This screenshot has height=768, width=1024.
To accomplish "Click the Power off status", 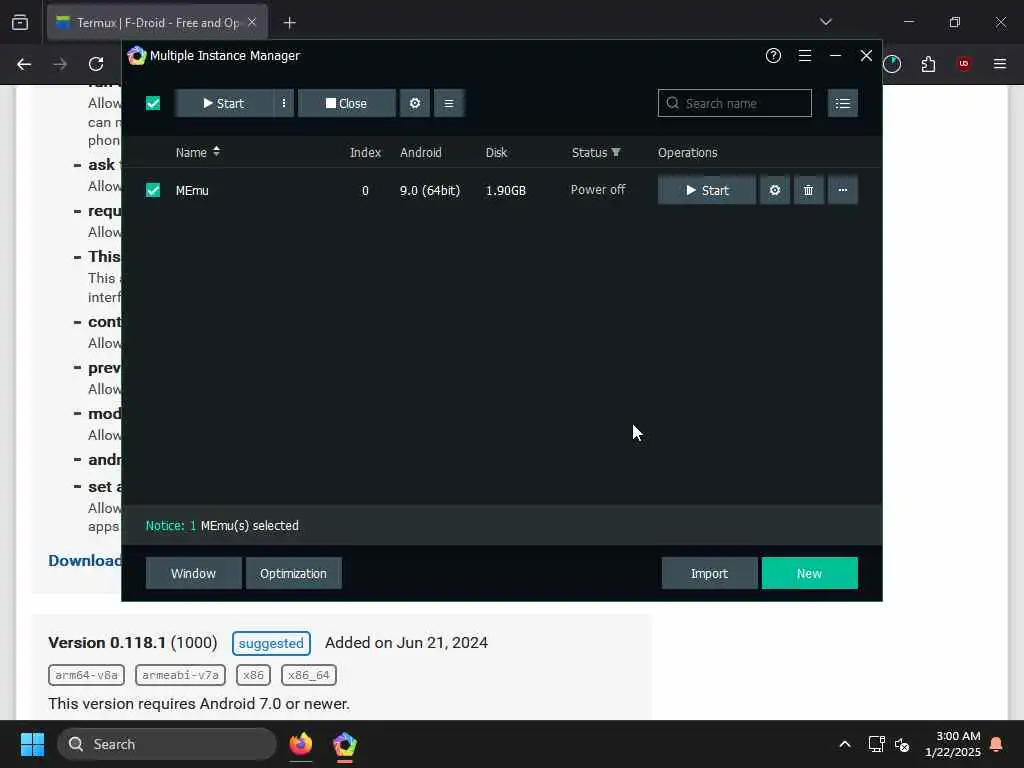I will click(x=598, y=190).
